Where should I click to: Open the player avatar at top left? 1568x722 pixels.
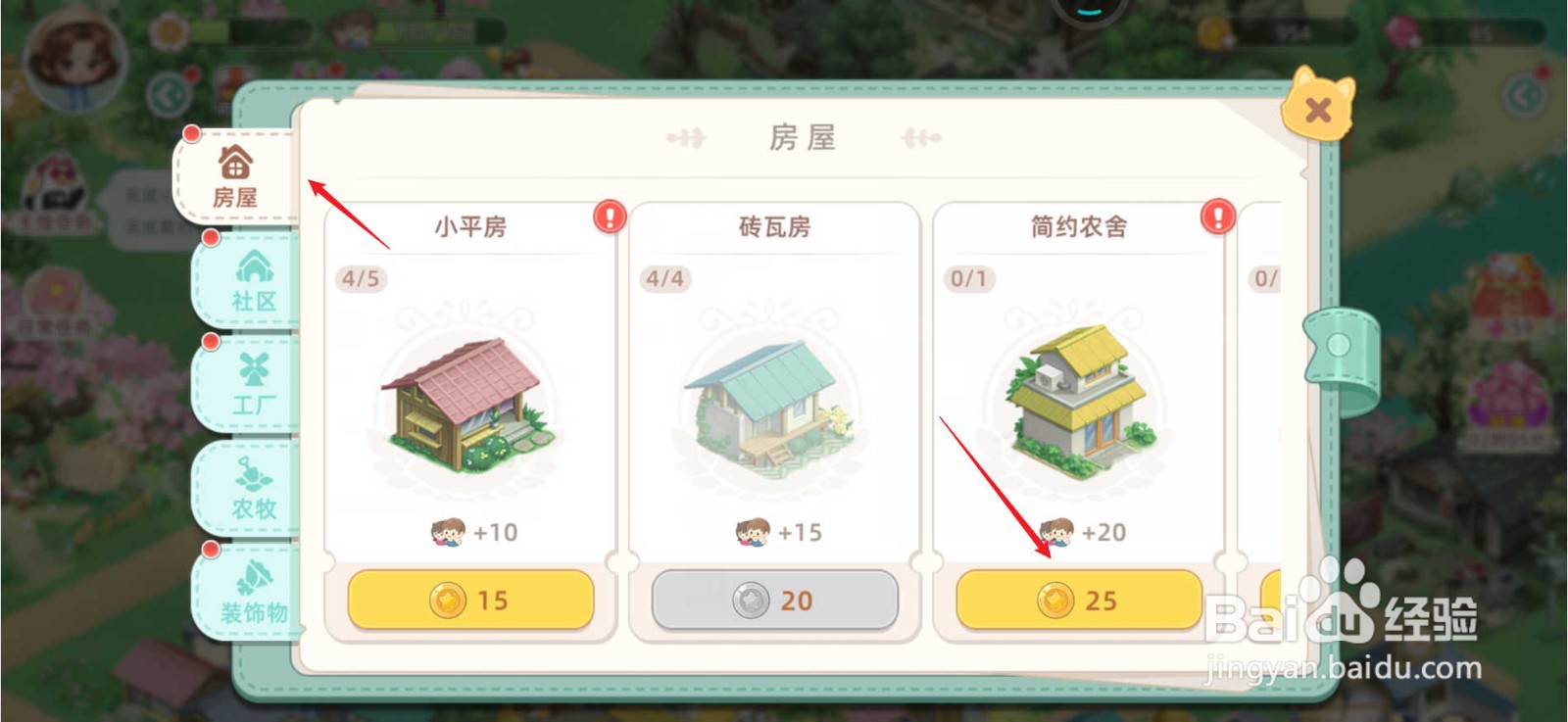[x=74, y=61]
